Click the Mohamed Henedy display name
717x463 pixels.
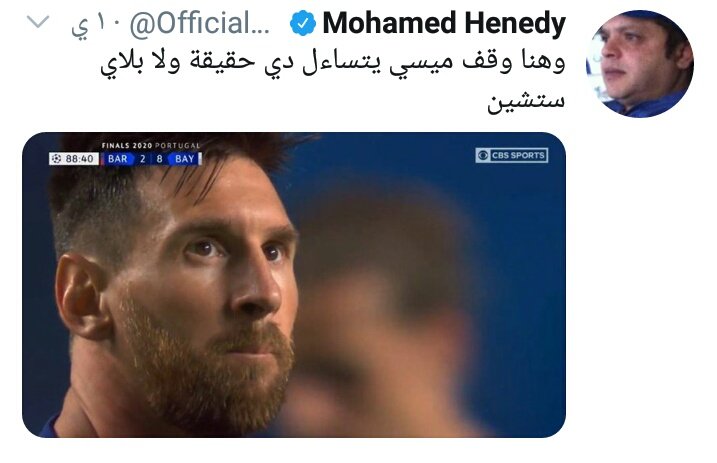pos(444,23)
